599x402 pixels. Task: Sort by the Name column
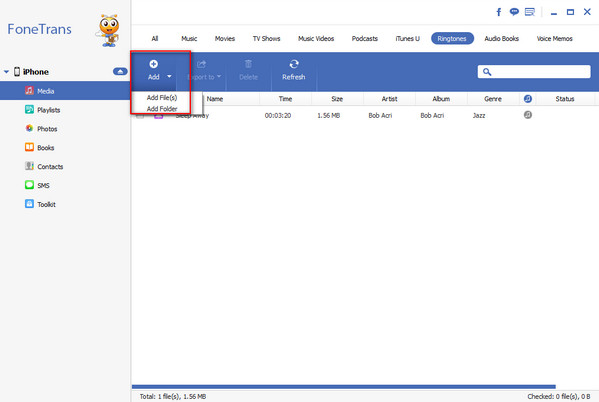215,99
